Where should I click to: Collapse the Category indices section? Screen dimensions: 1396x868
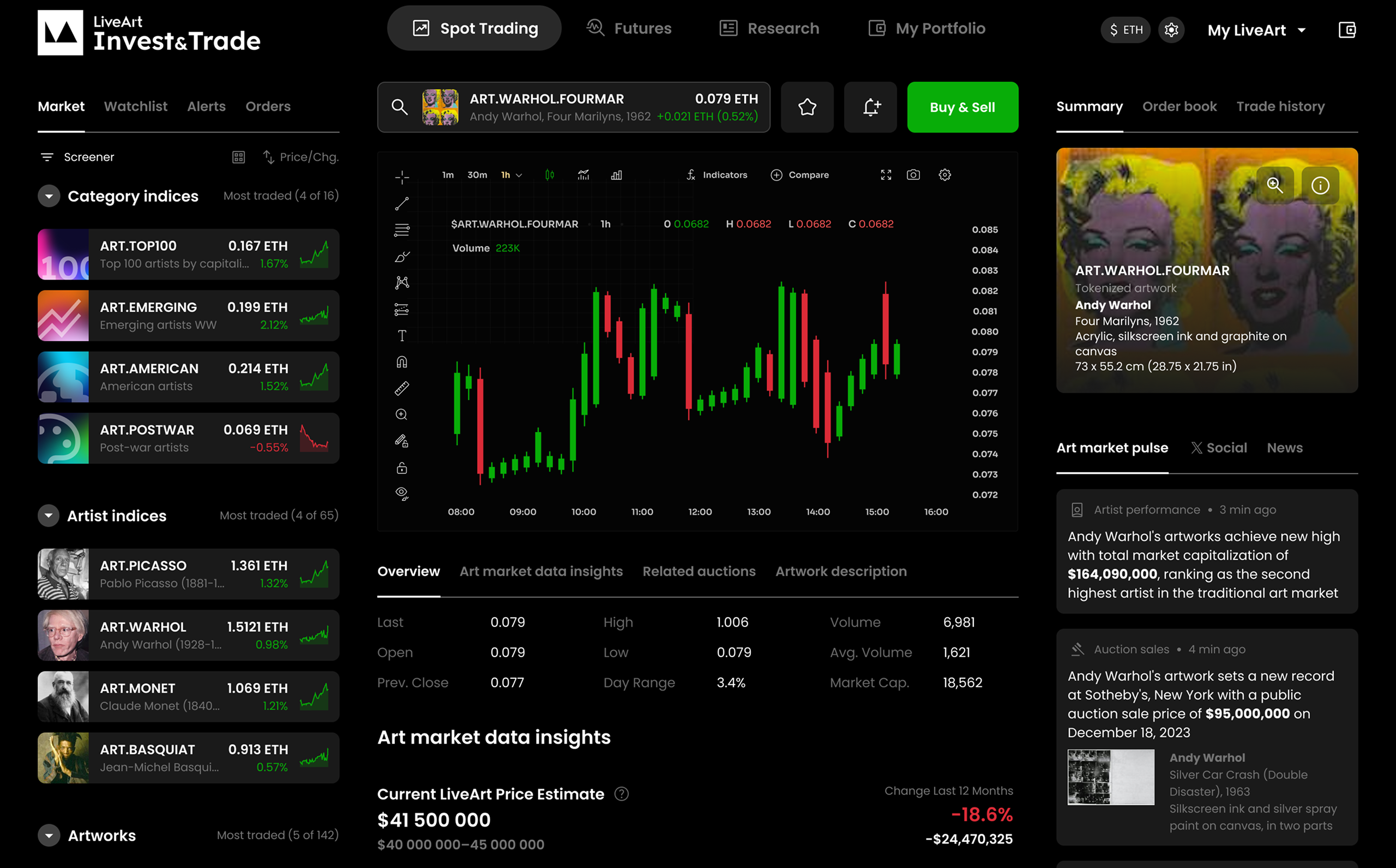49,196
